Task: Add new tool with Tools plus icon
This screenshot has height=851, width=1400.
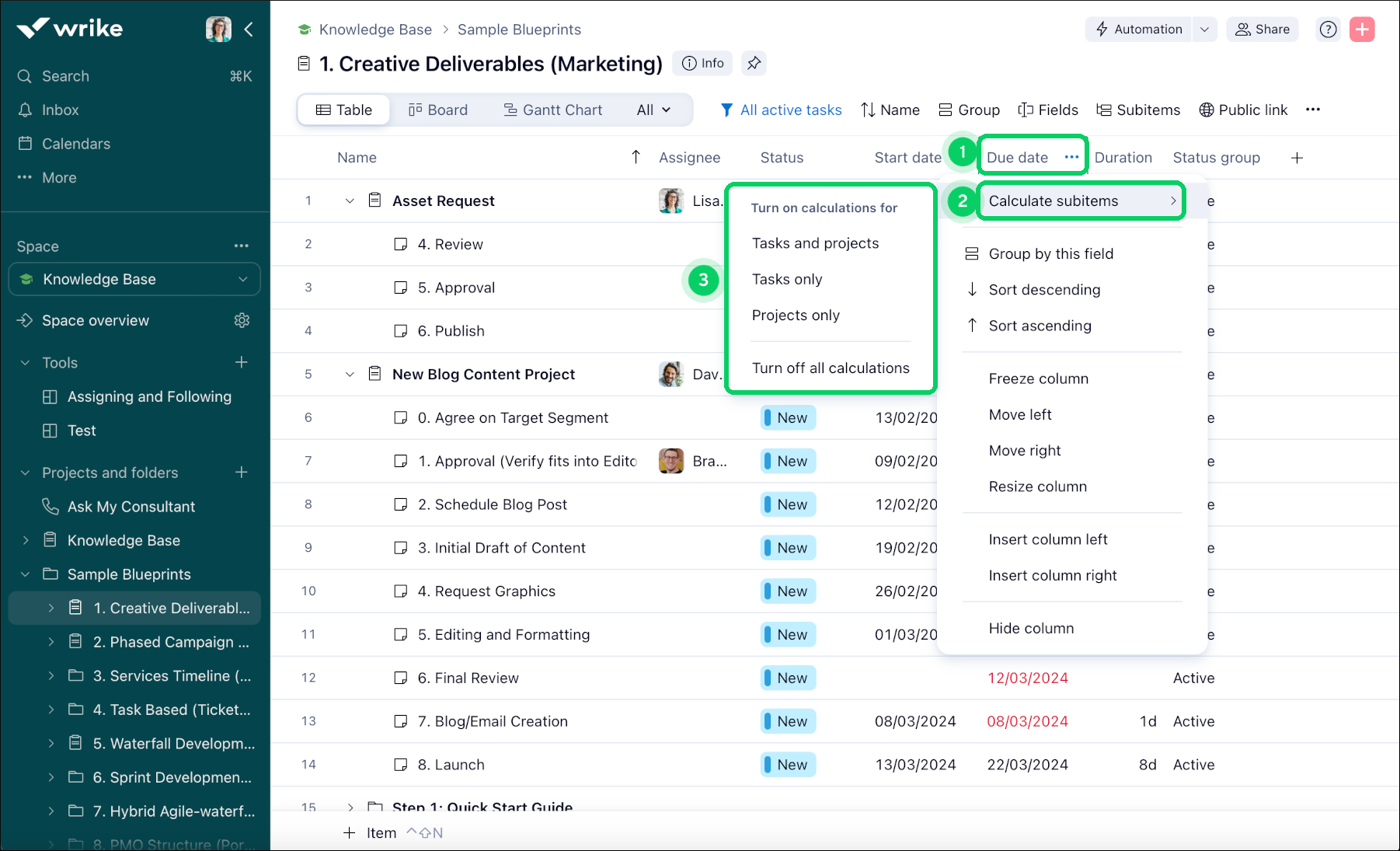Action: pyautogui.click(x=242, y=362)
